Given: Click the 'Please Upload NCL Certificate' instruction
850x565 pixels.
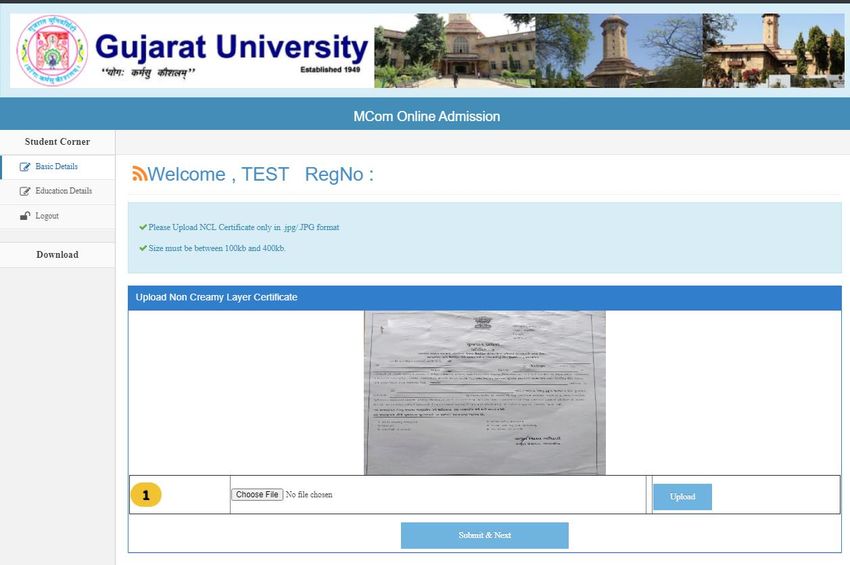Looking at the screenshot, I should point(244,227).
